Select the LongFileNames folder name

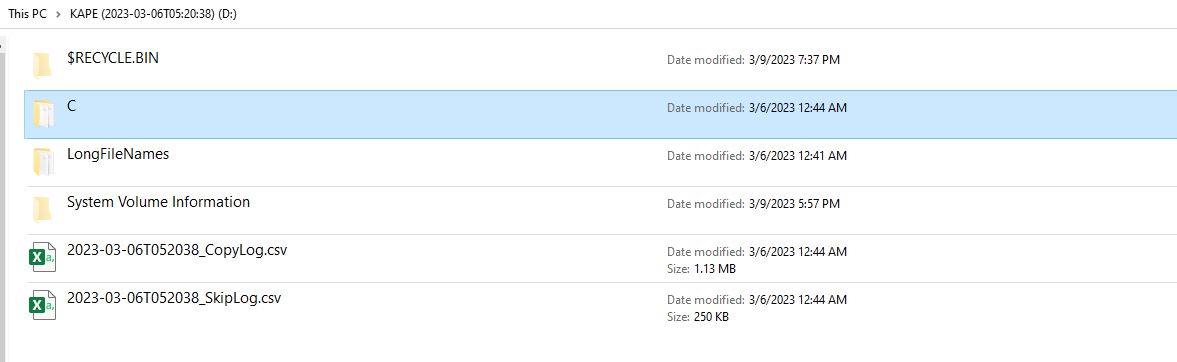click(118, 154)
